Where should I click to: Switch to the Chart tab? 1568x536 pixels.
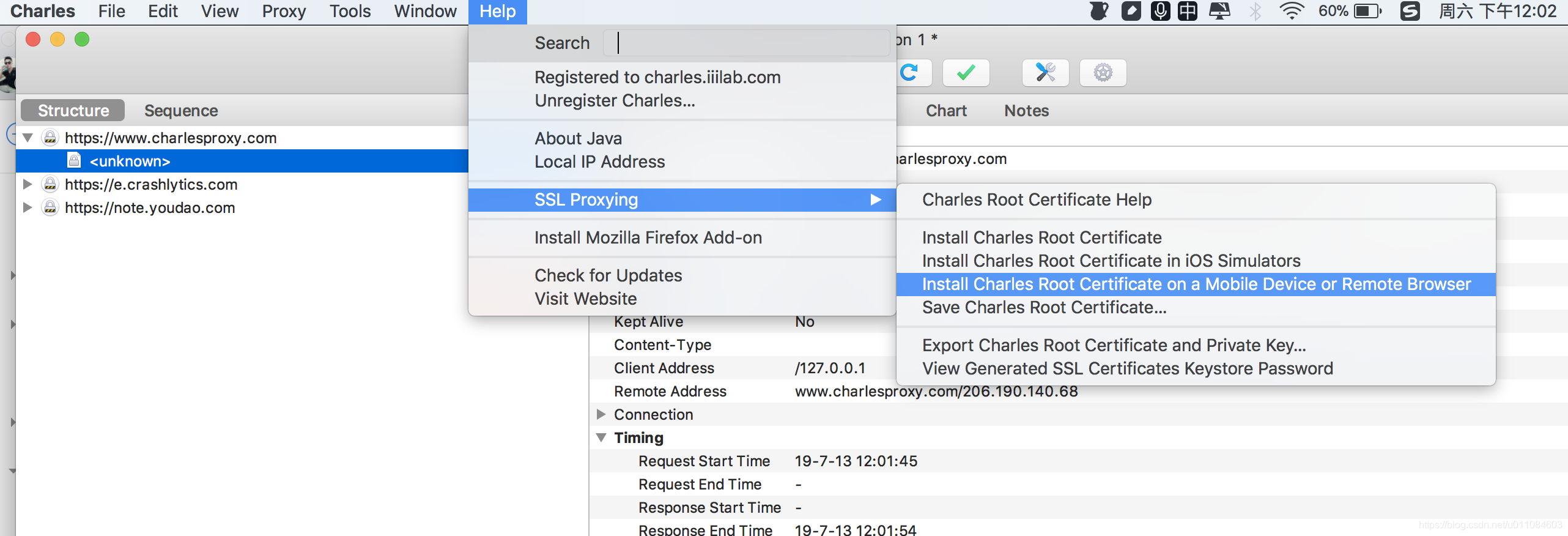[946, 110]
